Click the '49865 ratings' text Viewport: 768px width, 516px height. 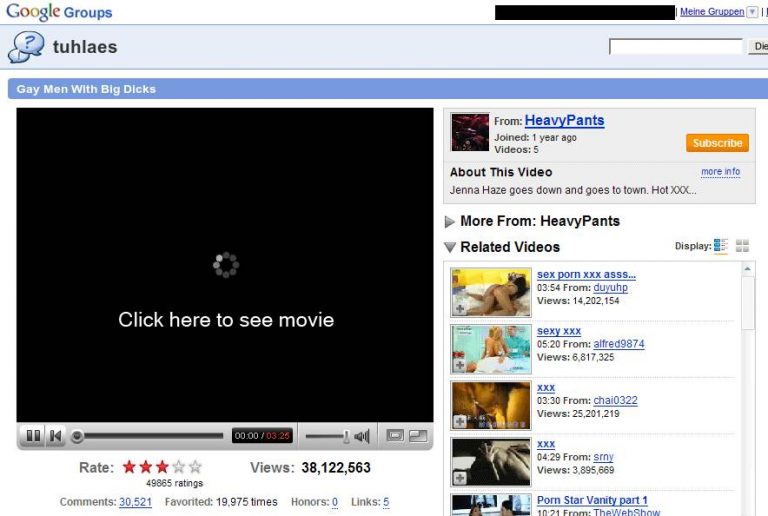[174, 483]
